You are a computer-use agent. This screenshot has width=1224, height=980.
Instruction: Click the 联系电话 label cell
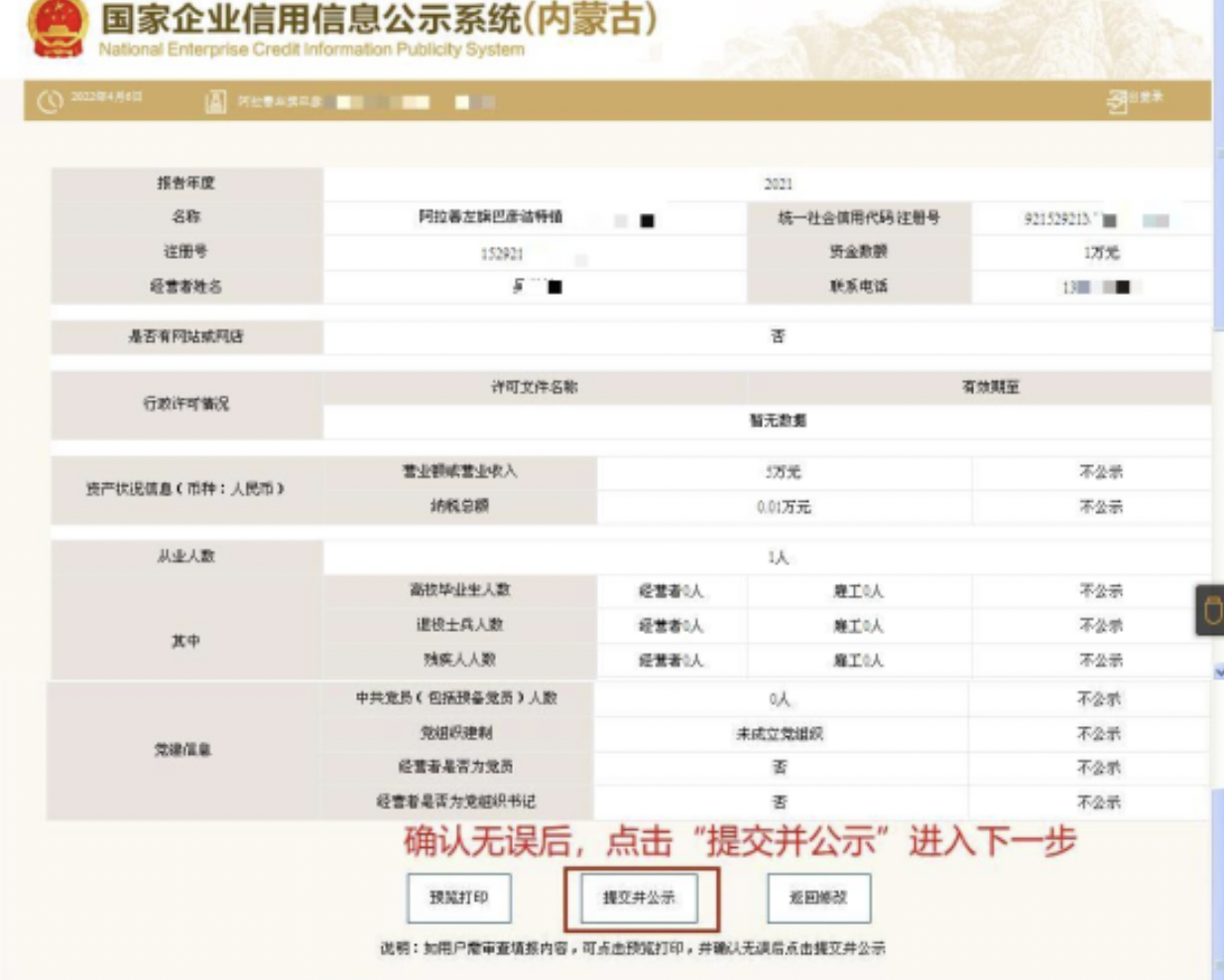(859, 287)
